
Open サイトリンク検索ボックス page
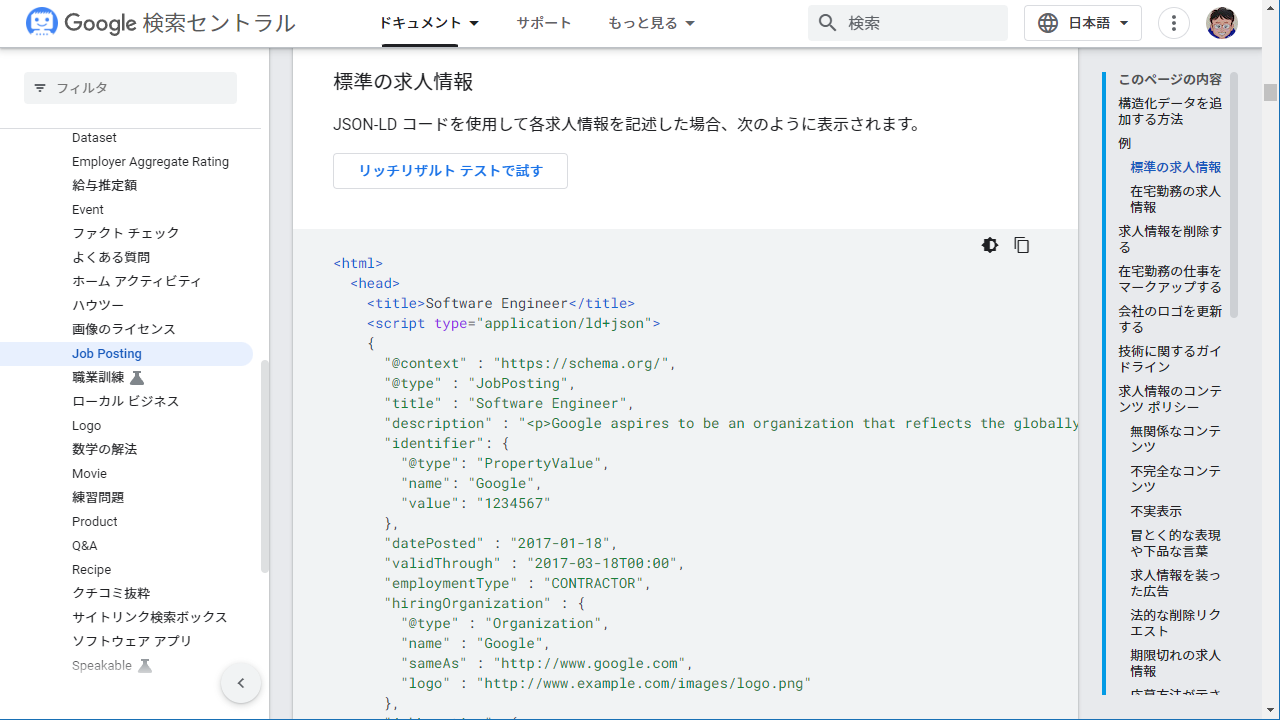(150, 617)
